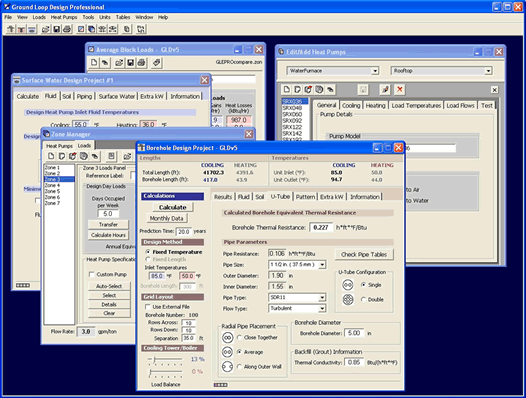526x398 pixels.
Task: Click the Prediction Time years field
Action: 184,232
